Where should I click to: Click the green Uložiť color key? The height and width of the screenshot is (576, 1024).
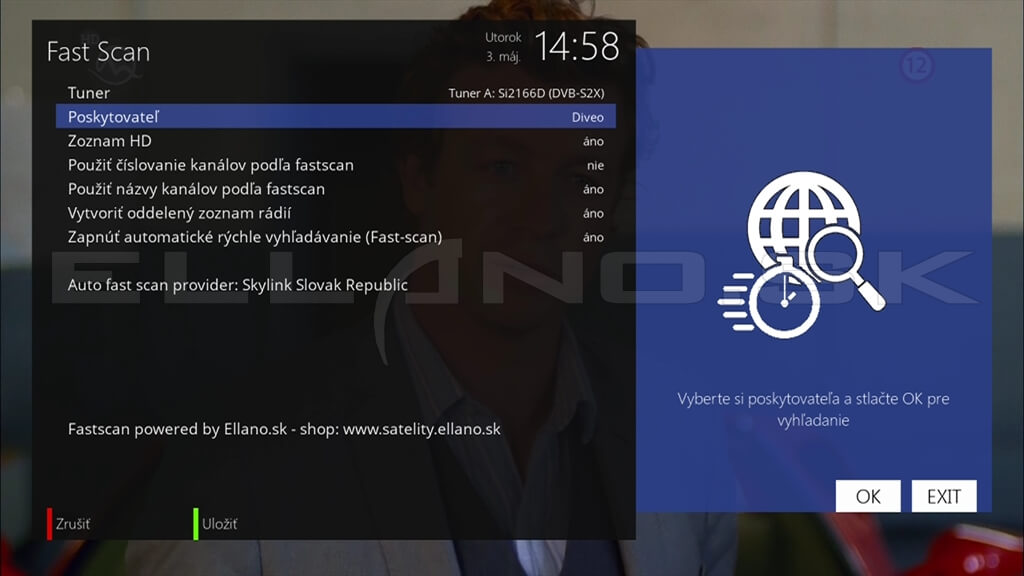click(x=196, y=524)
